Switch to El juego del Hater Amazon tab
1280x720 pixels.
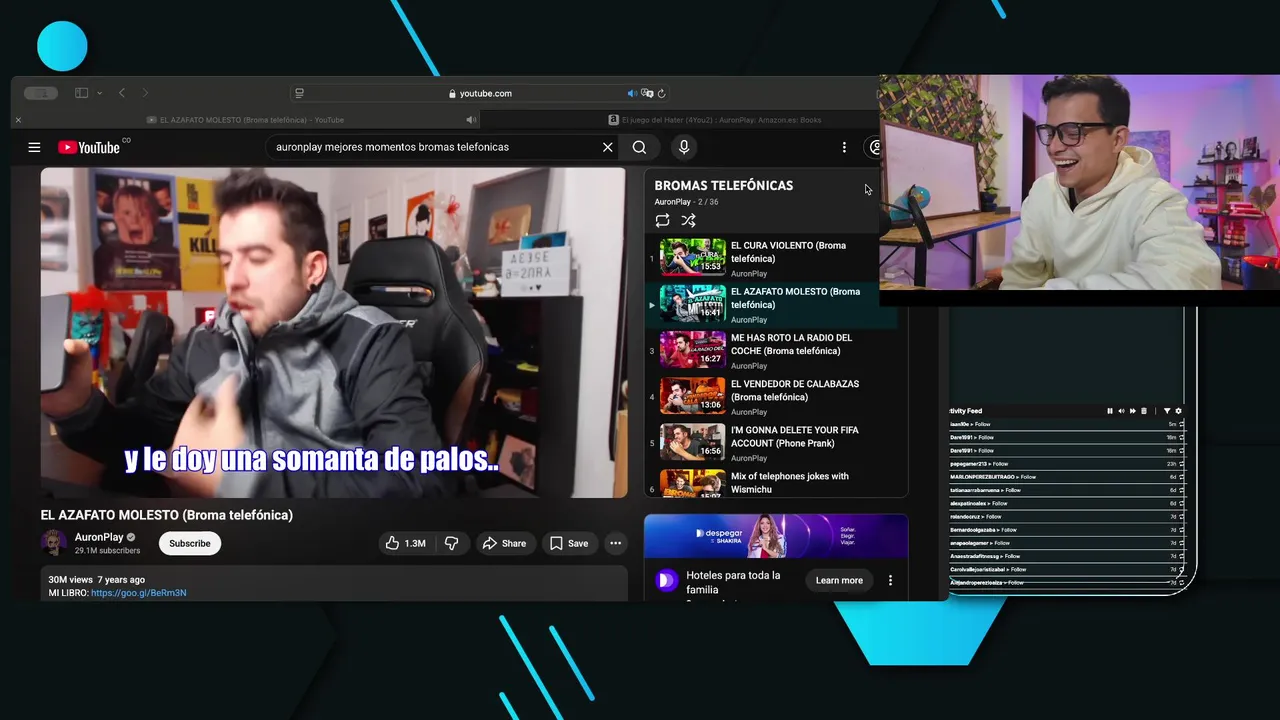715,120
